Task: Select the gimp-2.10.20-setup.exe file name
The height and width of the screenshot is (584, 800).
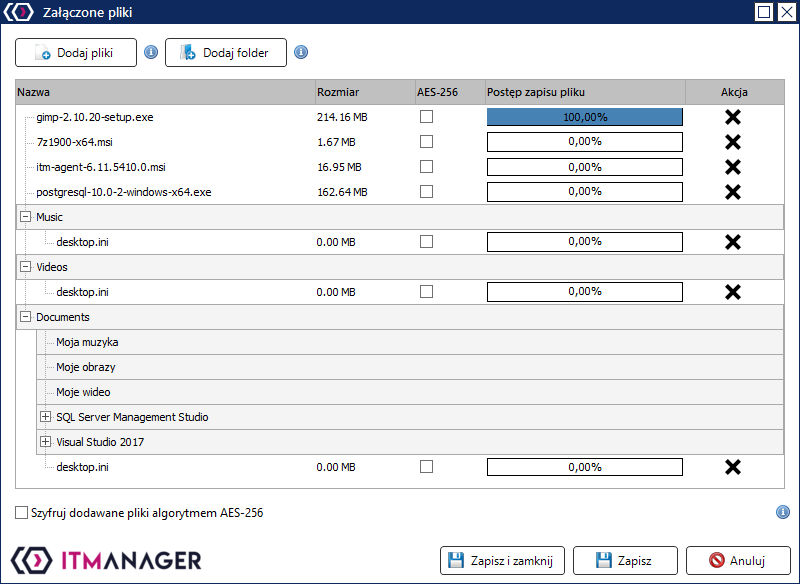Action: coord(95,117)
